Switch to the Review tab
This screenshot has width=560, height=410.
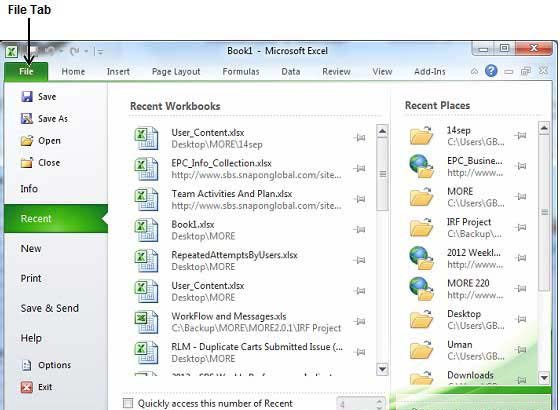click(336, 71)
